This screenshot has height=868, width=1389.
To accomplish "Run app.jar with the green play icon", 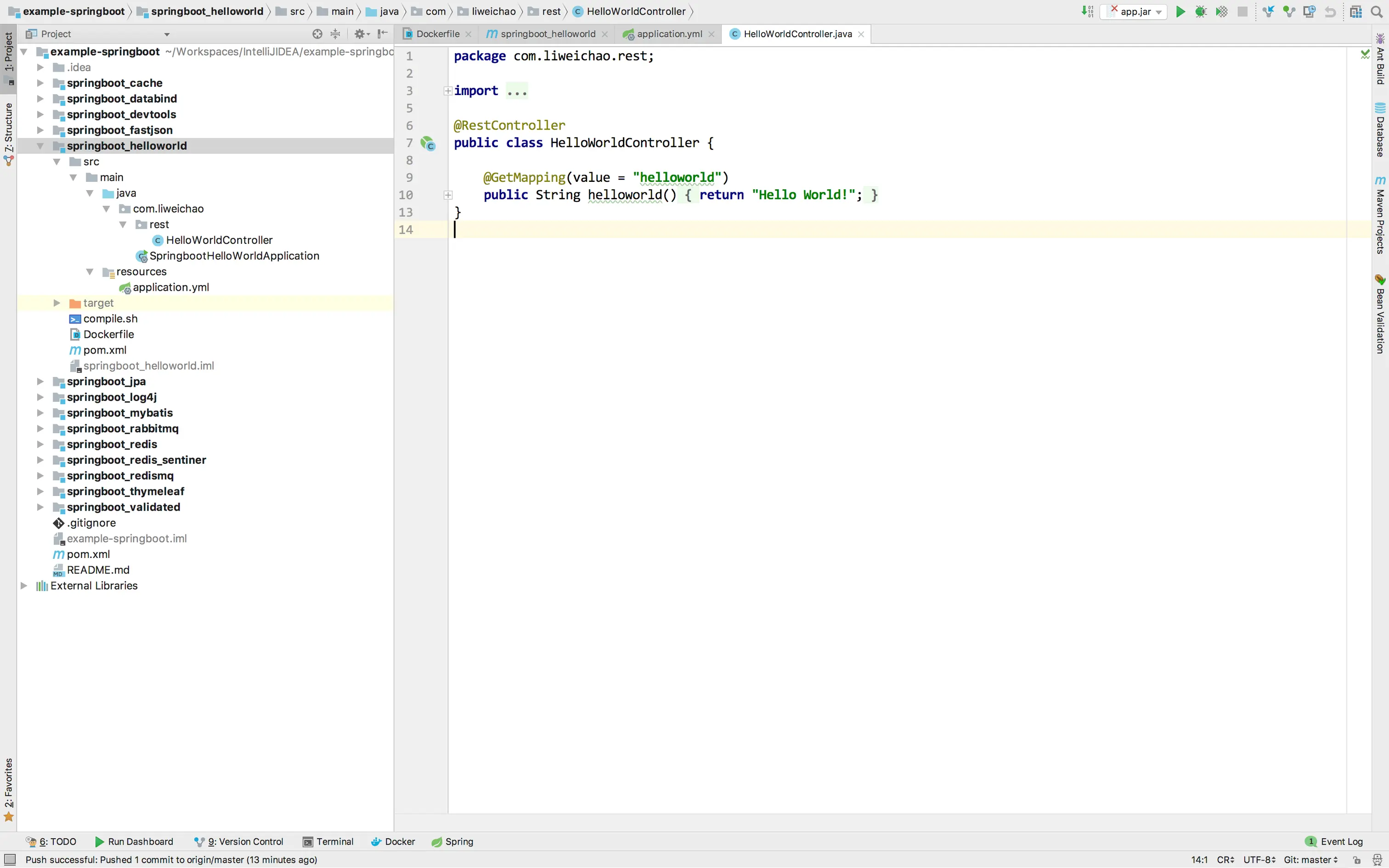I will [x=1180, y=11].
